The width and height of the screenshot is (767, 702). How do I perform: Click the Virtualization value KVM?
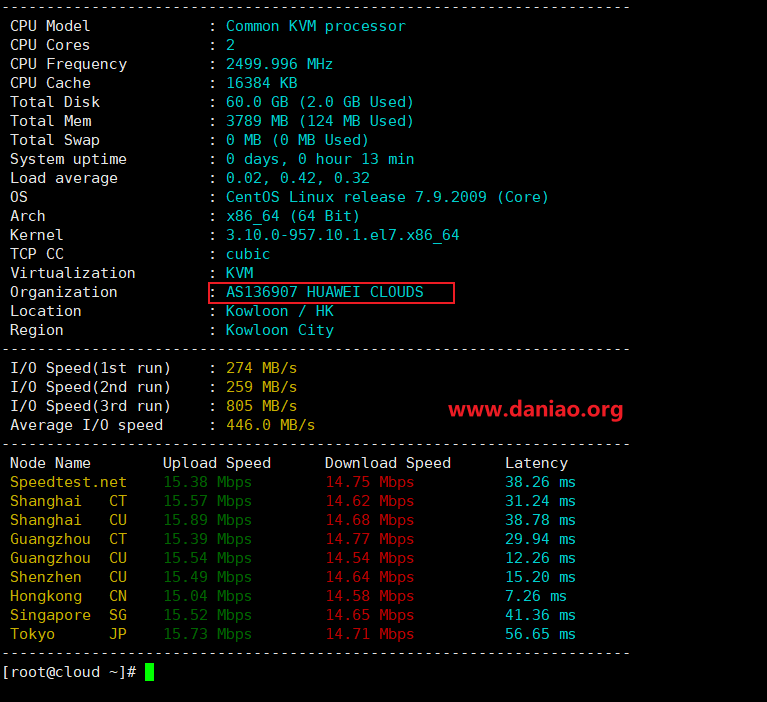click(240, 273)
